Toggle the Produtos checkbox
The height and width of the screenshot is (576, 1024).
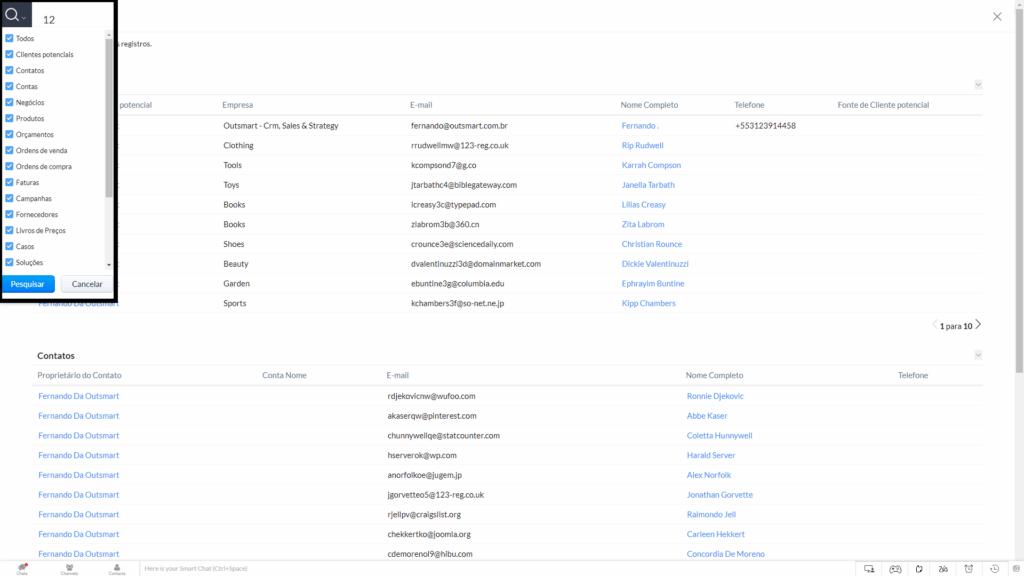click(9, 118)
